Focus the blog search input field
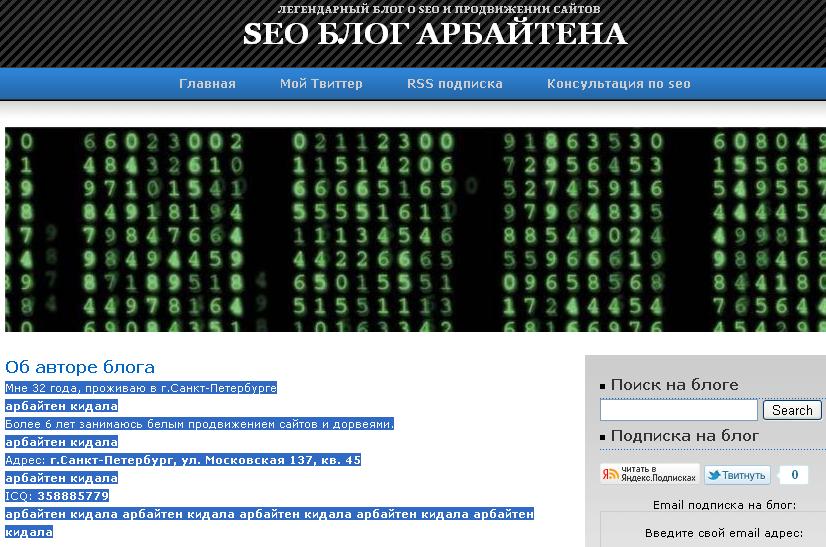The height and width of the screenshot is (547, 826). click(678, 410)
